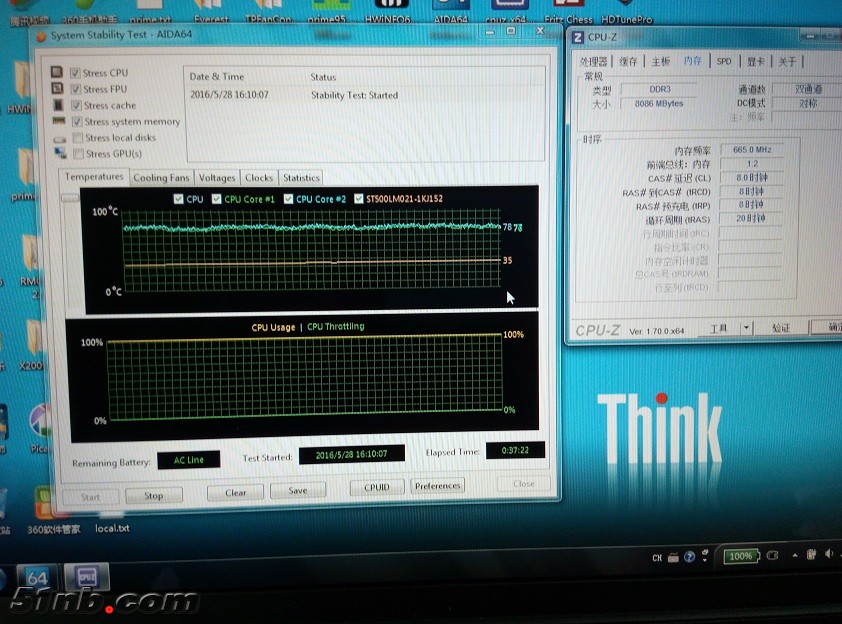Screen dimensions: 842x624
Task: Open AIDA64 Preferences
Action: click(438, 486)
